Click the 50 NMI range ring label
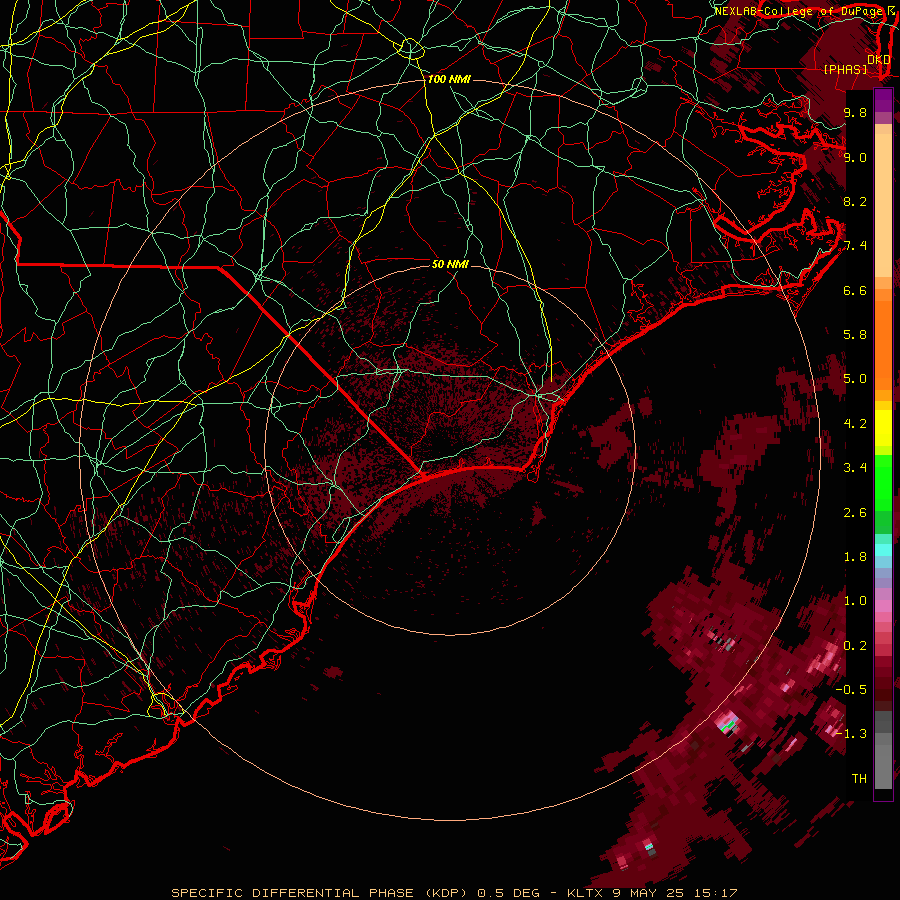 pyautogui.click(x=450, y=264)
